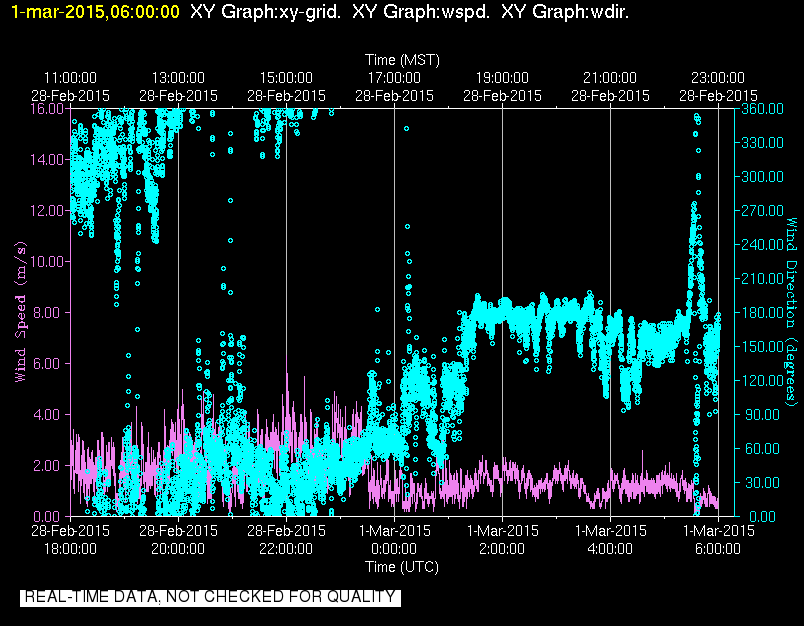This screenshot has height=626, width=804.
Task: Click the 13:00:00 MST top axis label
Action: (178, 78)
